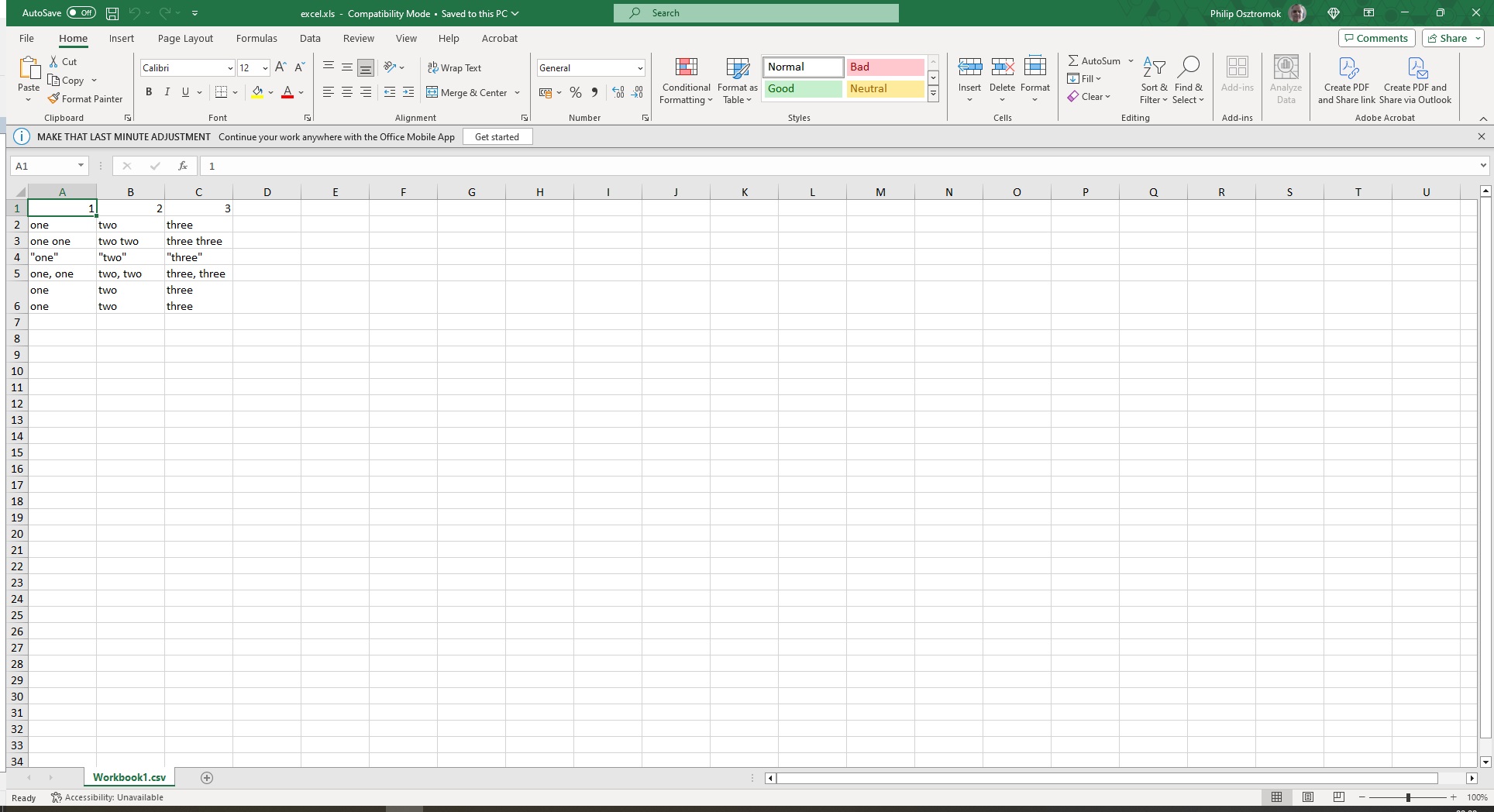Viewport: 1494px width, 812px height.
Task: Switch to Page Break Preview in status bar
Action: click(1339, 797)
